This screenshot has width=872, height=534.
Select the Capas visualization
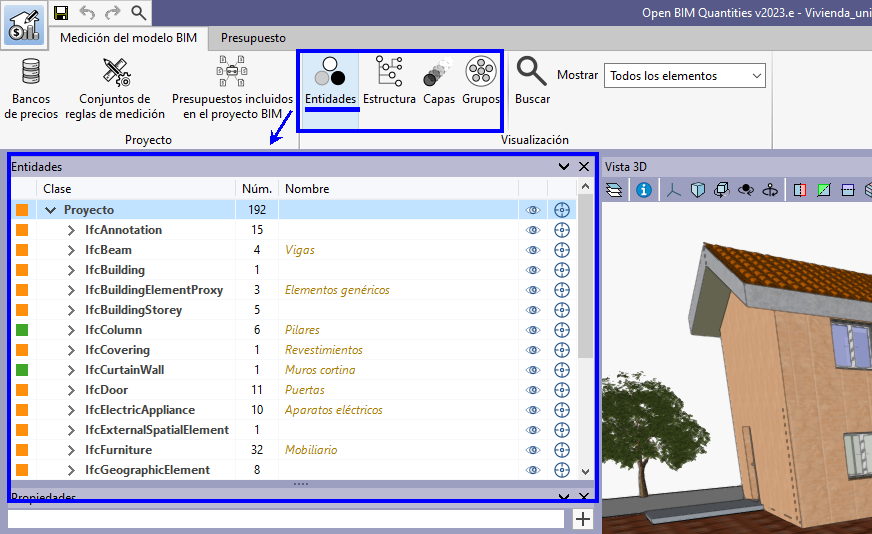(x=438, y=80)
